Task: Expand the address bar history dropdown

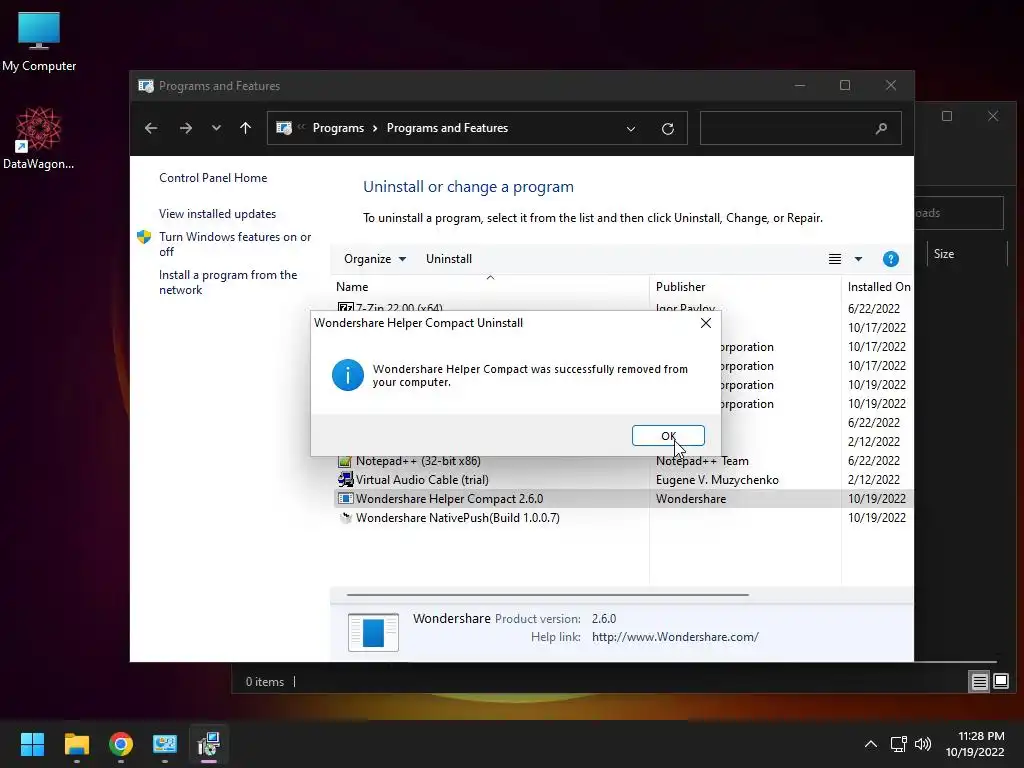Action: click(x=631, y=129)
